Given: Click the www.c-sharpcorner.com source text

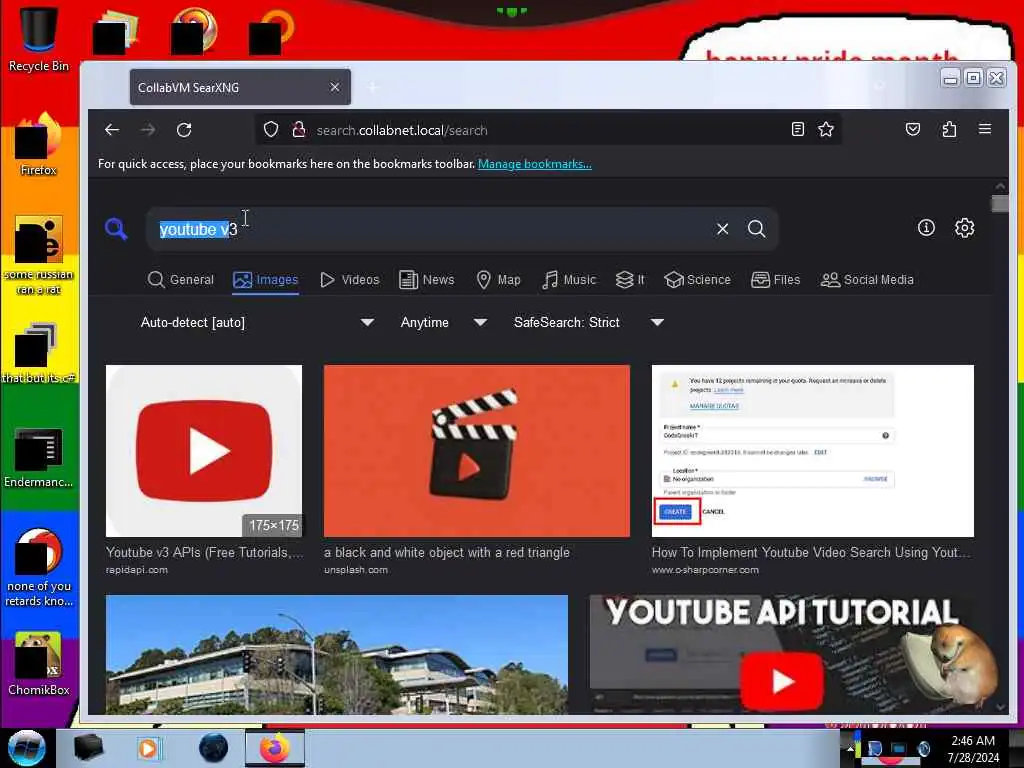Looking at the screenshot, I should 705,569.
